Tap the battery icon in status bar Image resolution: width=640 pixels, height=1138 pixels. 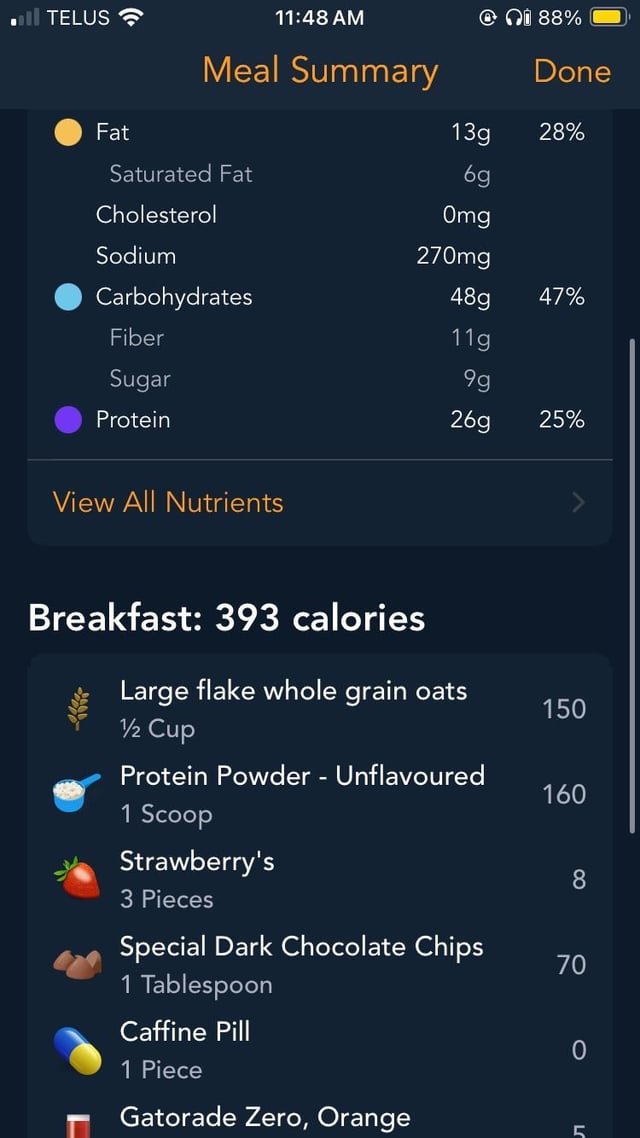(x=608, y=17)
